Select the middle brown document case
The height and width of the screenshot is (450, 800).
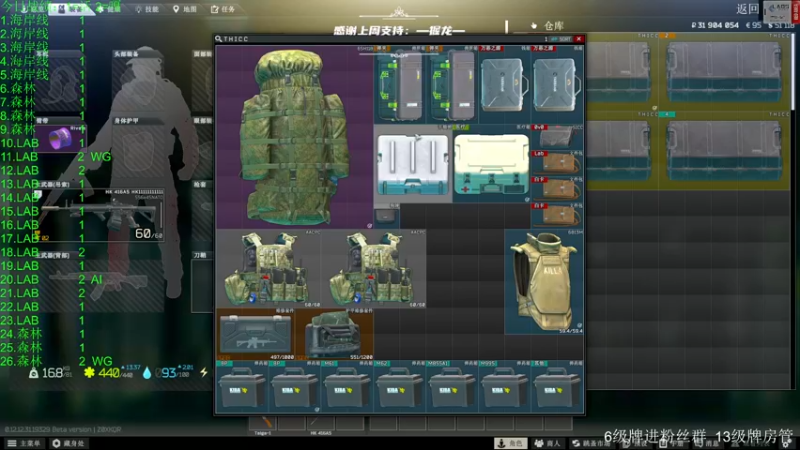coord(557,190)
